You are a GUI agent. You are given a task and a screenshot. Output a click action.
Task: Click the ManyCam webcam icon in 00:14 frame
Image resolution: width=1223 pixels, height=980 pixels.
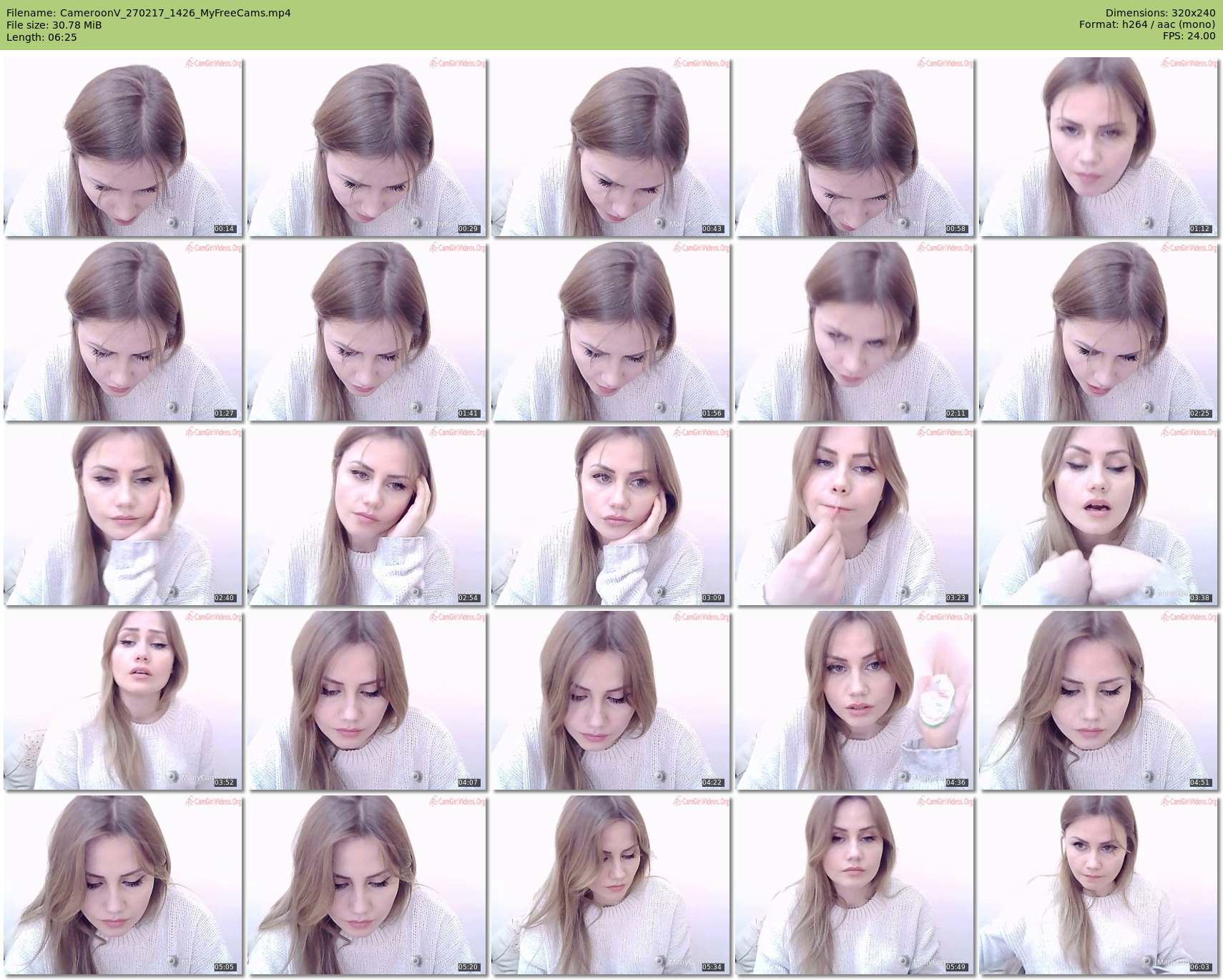click(x=172, y=224)
